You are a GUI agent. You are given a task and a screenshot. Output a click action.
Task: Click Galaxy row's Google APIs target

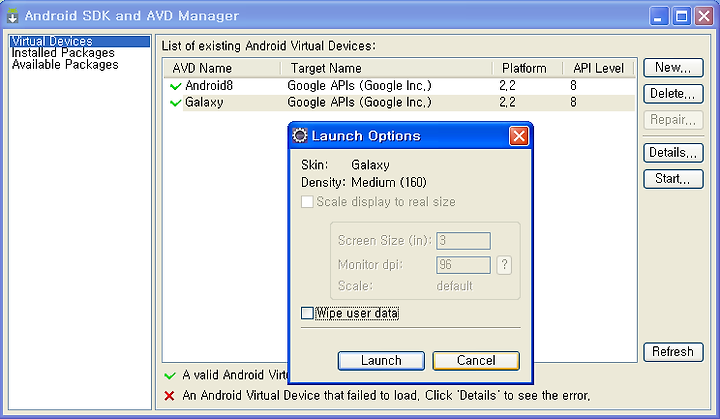[x=360, y=102]
